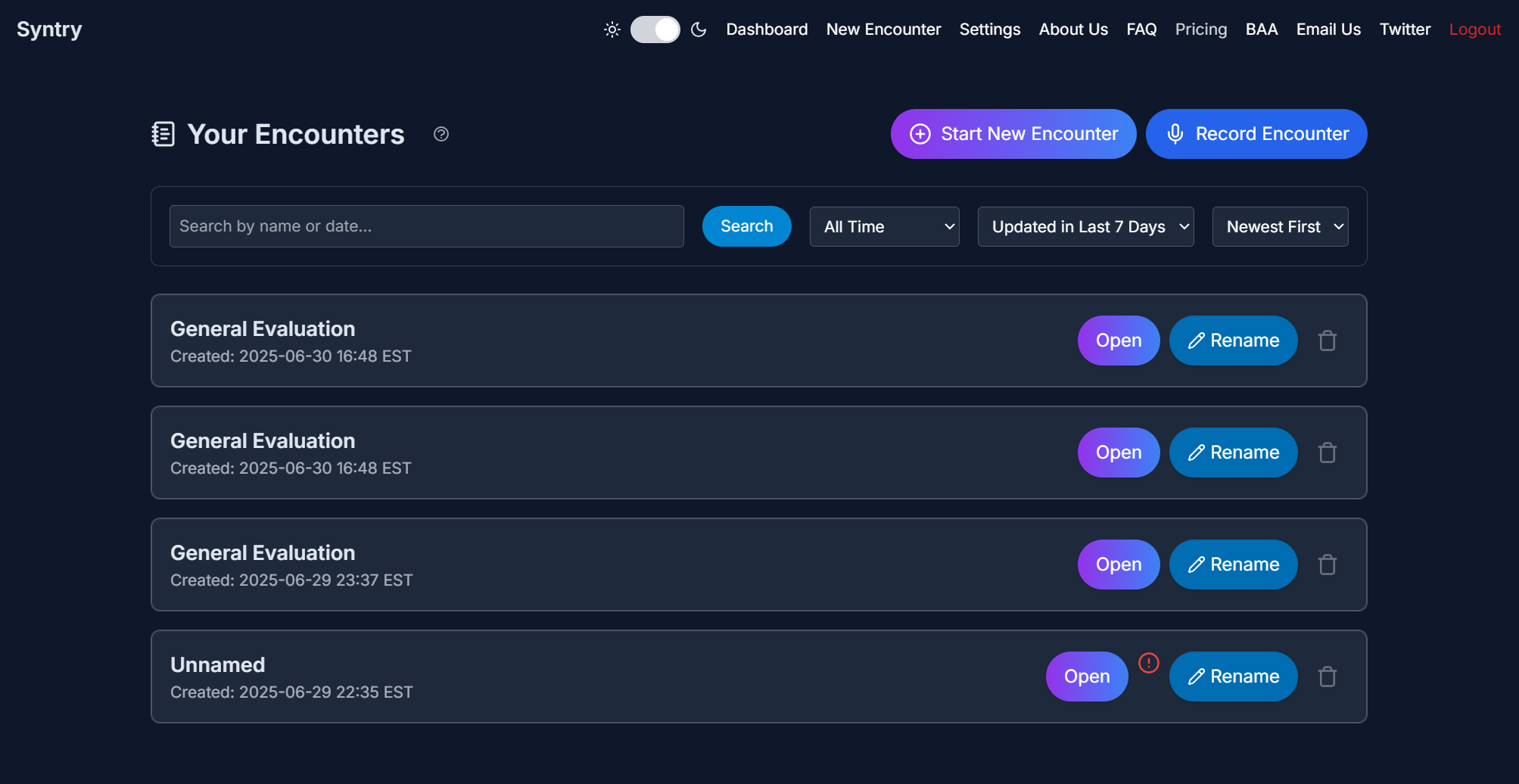Screen dimensions: 1519x784
Task: Click the notebook icon next to Your Encounters
Action: 163,134
